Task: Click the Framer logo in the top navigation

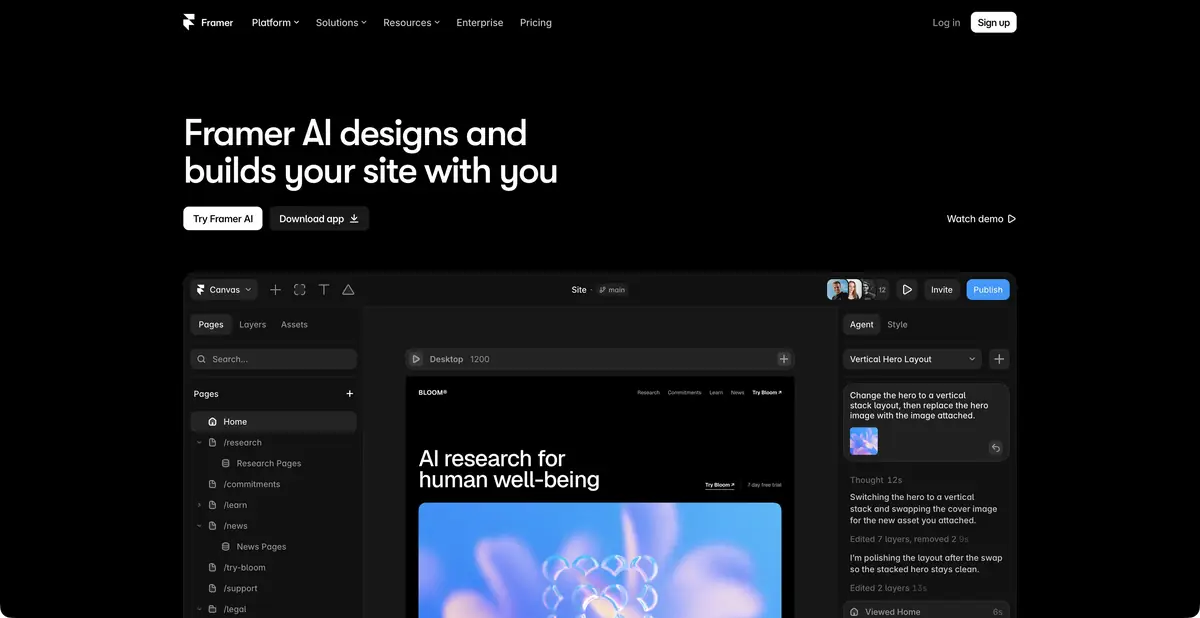Action: (208, 22)
